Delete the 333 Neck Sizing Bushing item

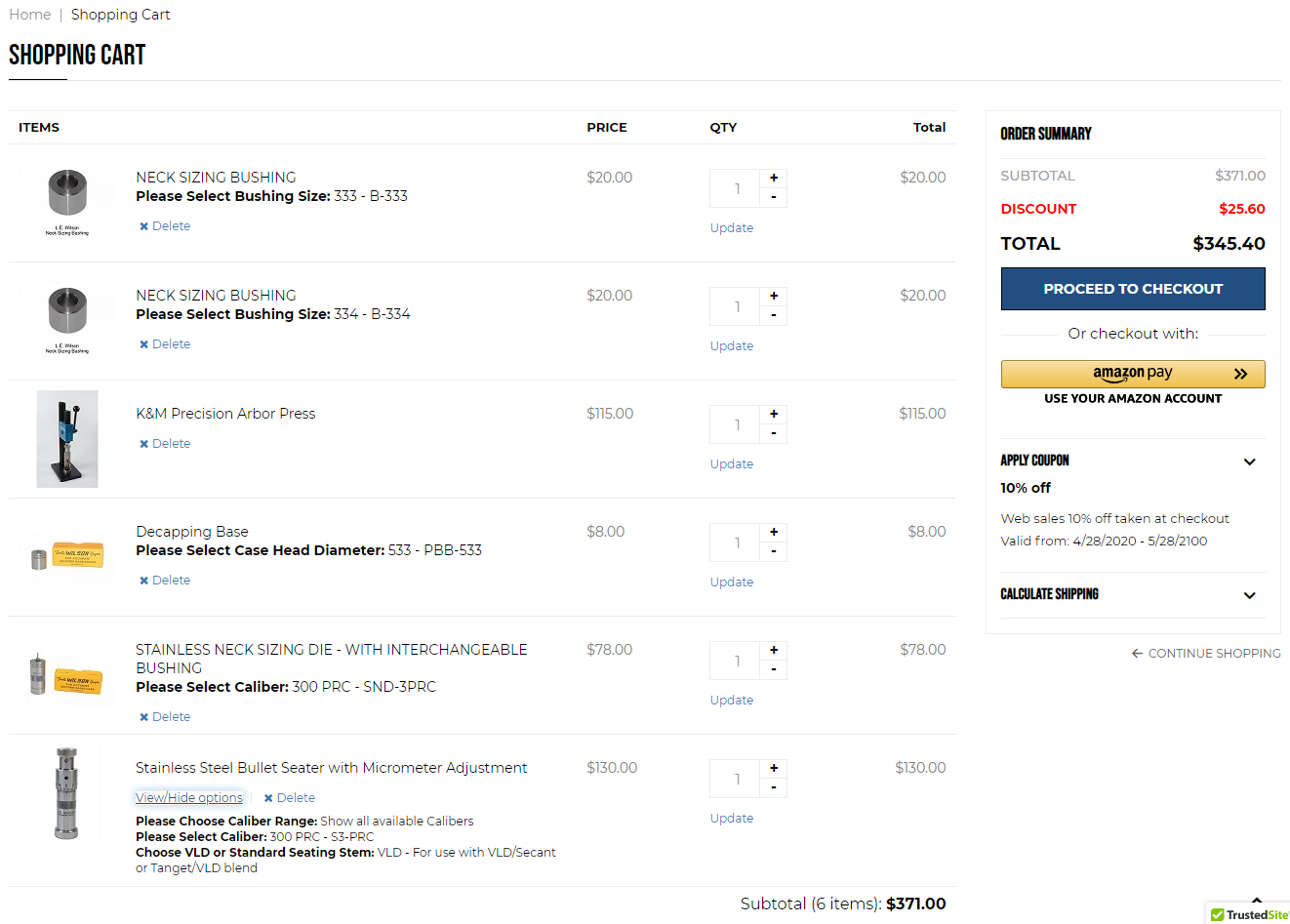point(164,226)
